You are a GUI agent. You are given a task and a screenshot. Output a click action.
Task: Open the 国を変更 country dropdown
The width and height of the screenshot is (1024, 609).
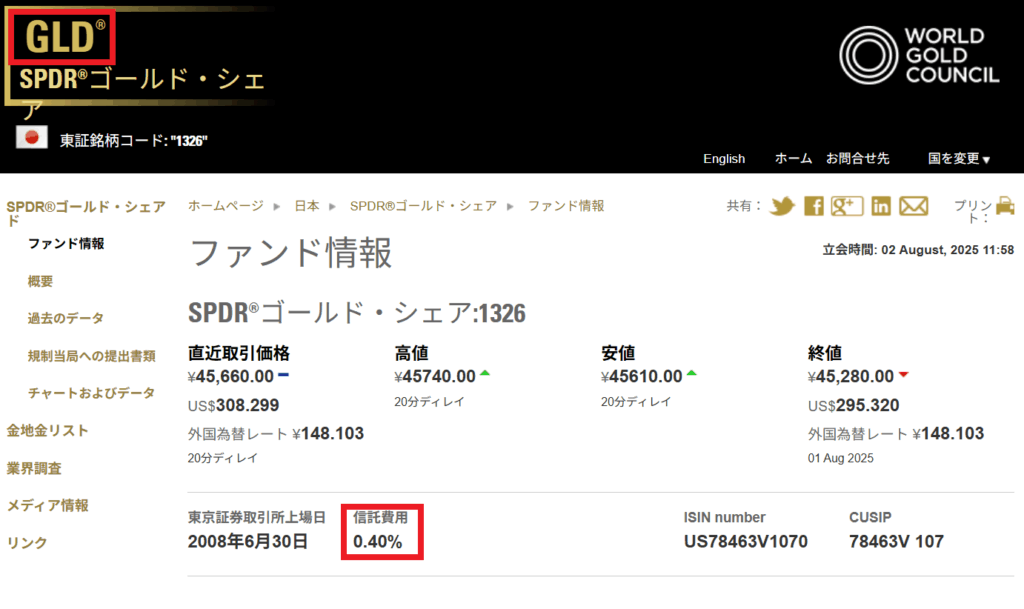[x=958, y=159]
